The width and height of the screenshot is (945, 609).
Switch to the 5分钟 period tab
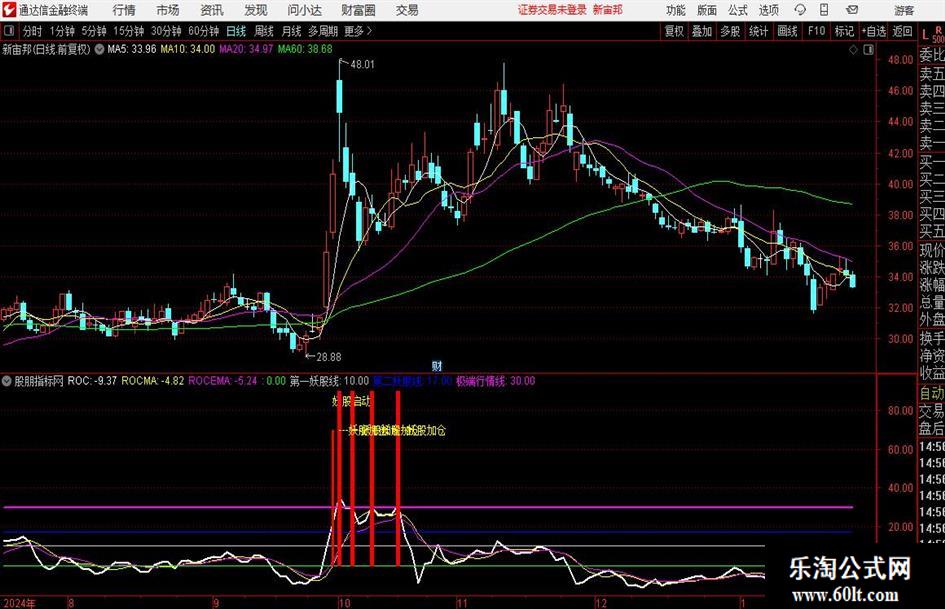(x=94, y=31)
